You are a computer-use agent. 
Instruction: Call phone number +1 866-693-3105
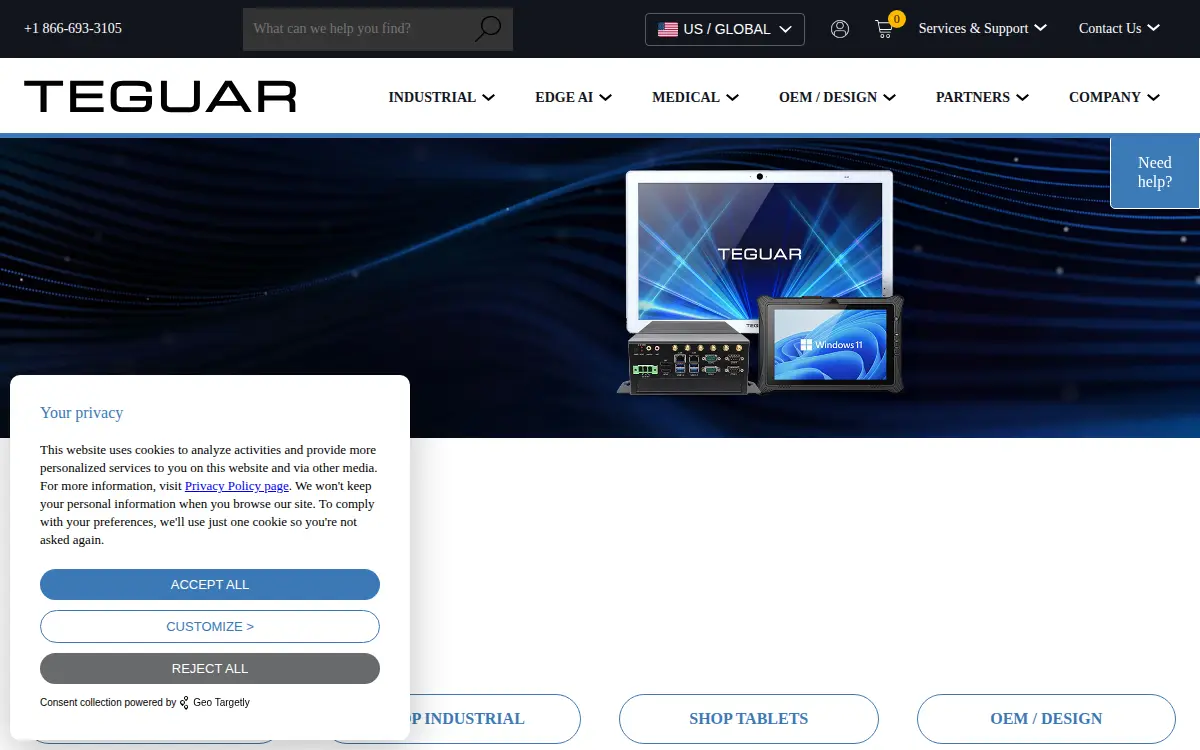(73, 28)
